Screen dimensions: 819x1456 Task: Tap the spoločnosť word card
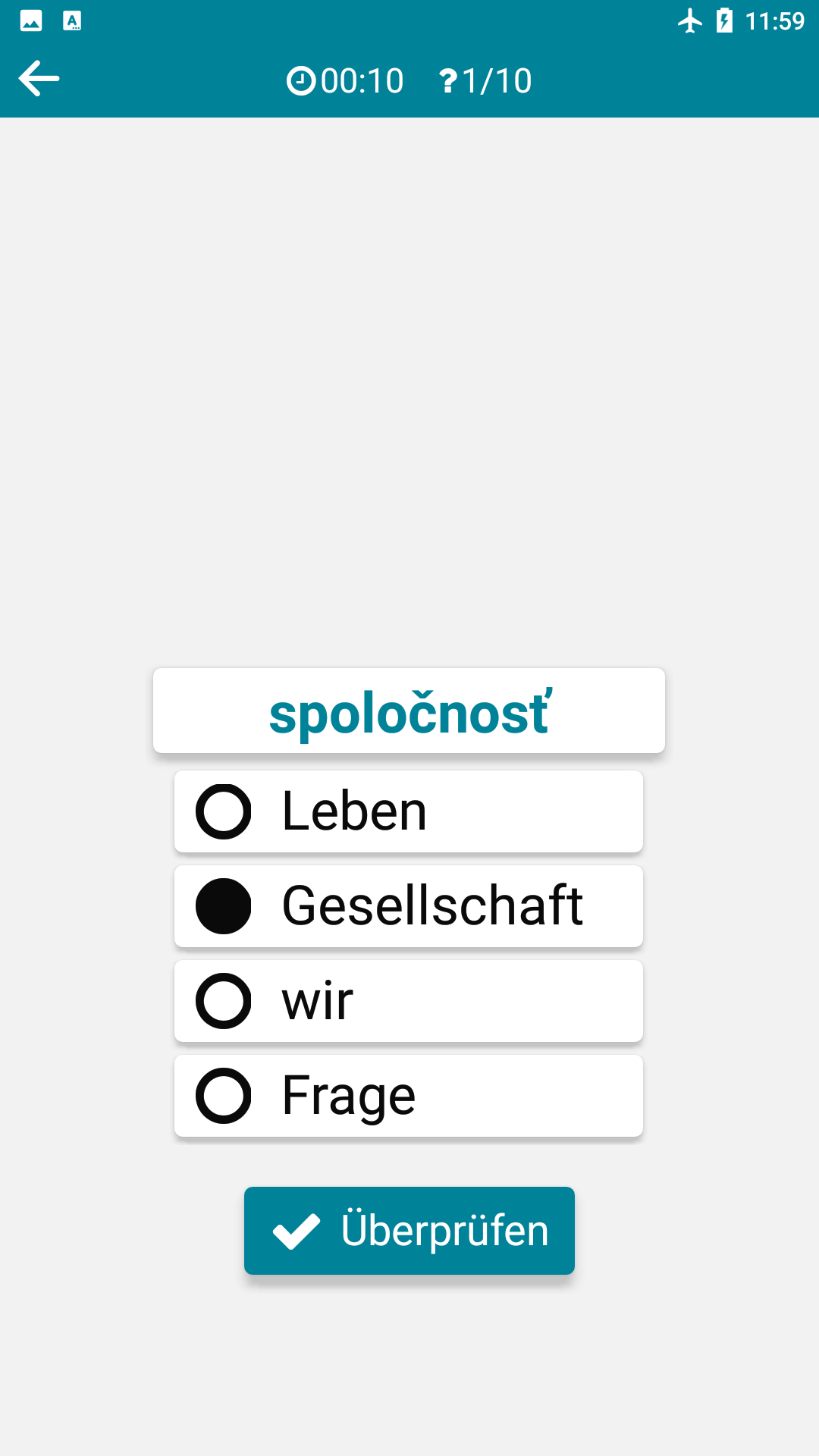(409, 711)
